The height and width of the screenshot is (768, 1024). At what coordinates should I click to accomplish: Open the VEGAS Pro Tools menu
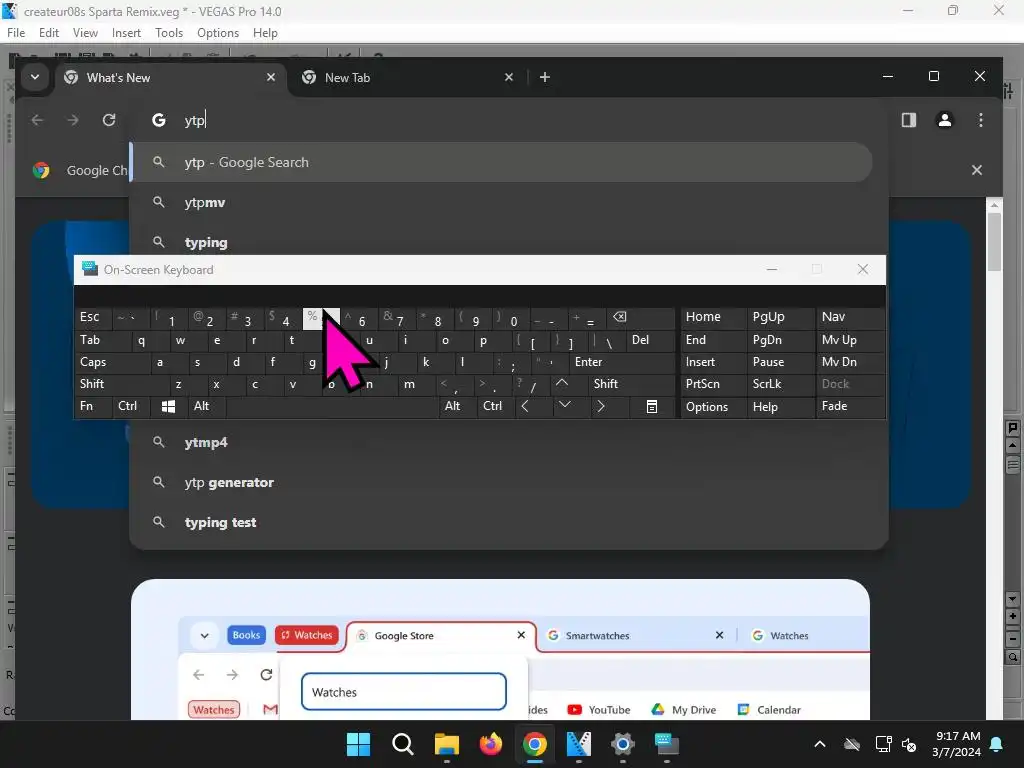point(169,33)
